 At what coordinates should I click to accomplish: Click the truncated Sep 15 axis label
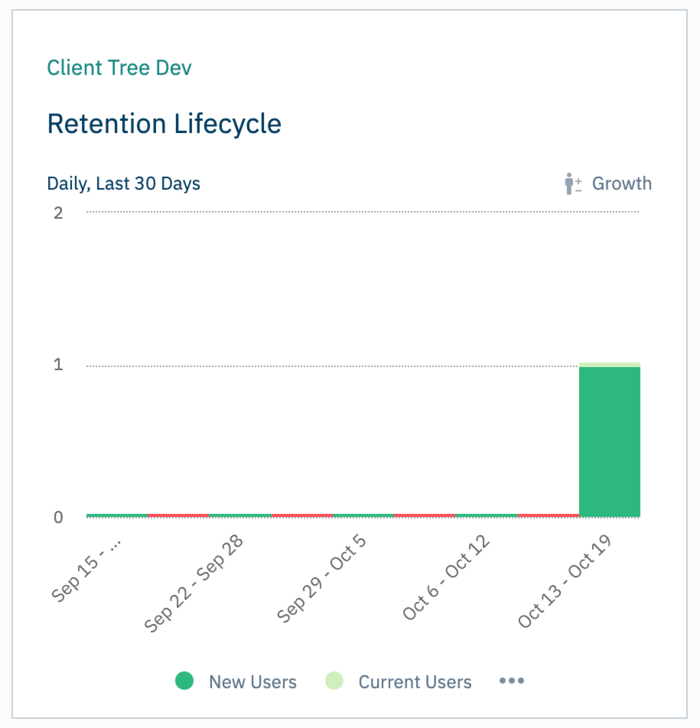coord(88,567)
